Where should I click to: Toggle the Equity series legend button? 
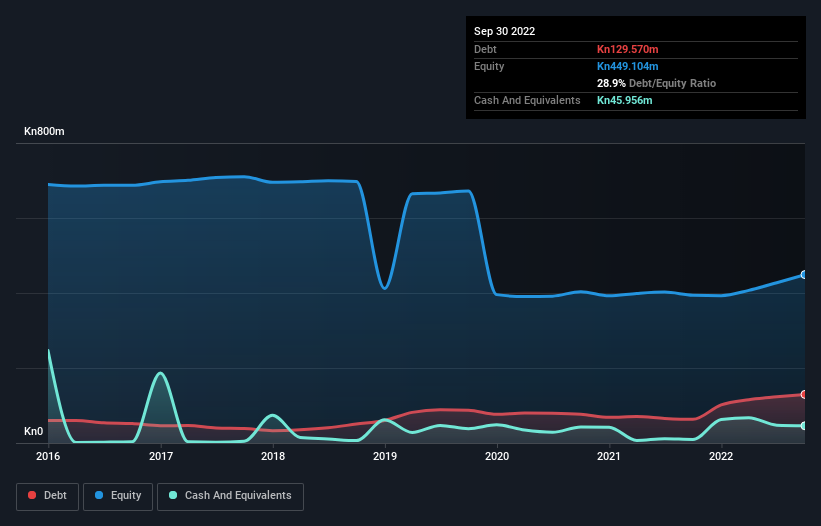[x=118, y=496]
